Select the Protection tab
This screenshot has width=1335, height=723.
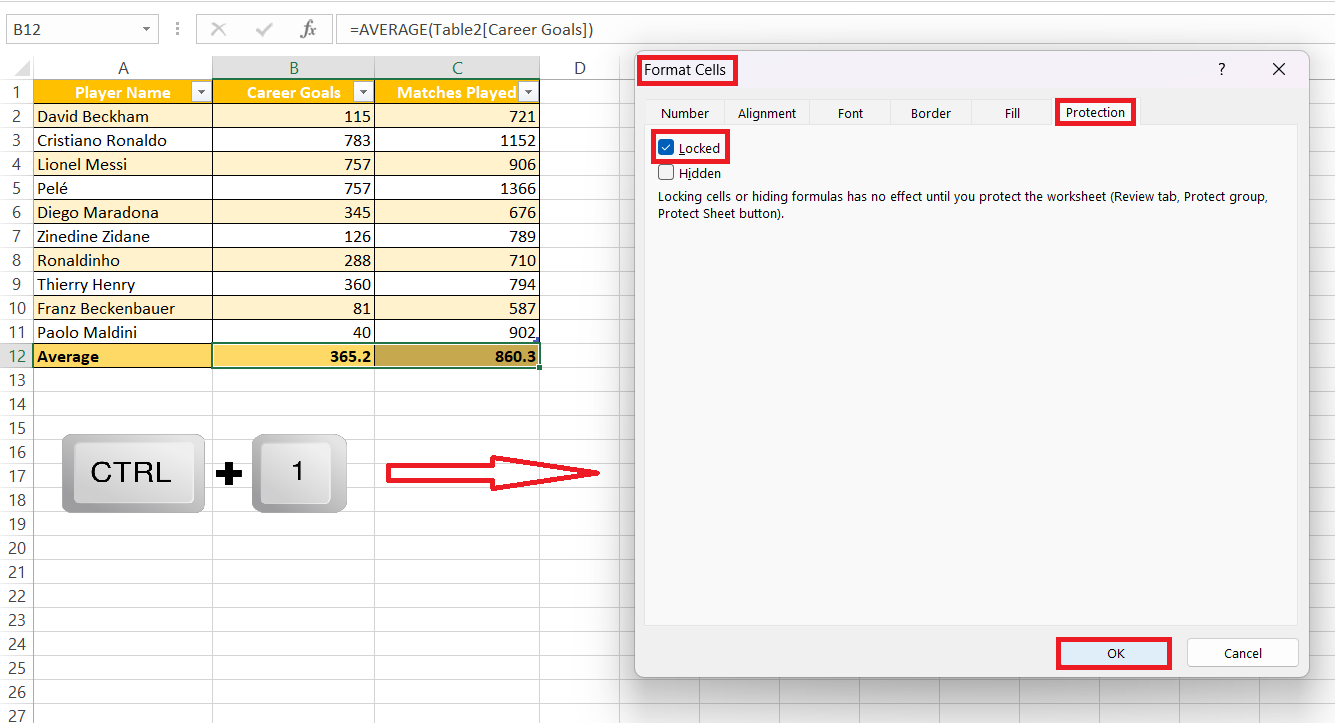coord(1095,112)
